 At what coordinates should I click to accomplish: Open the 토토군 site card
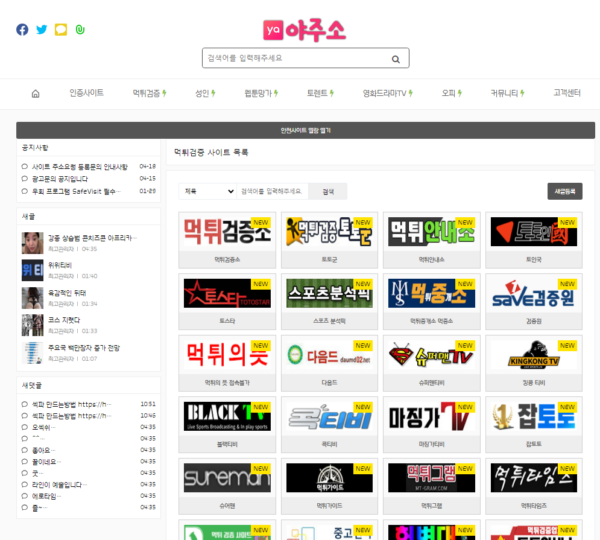click(x=329, y=240)
